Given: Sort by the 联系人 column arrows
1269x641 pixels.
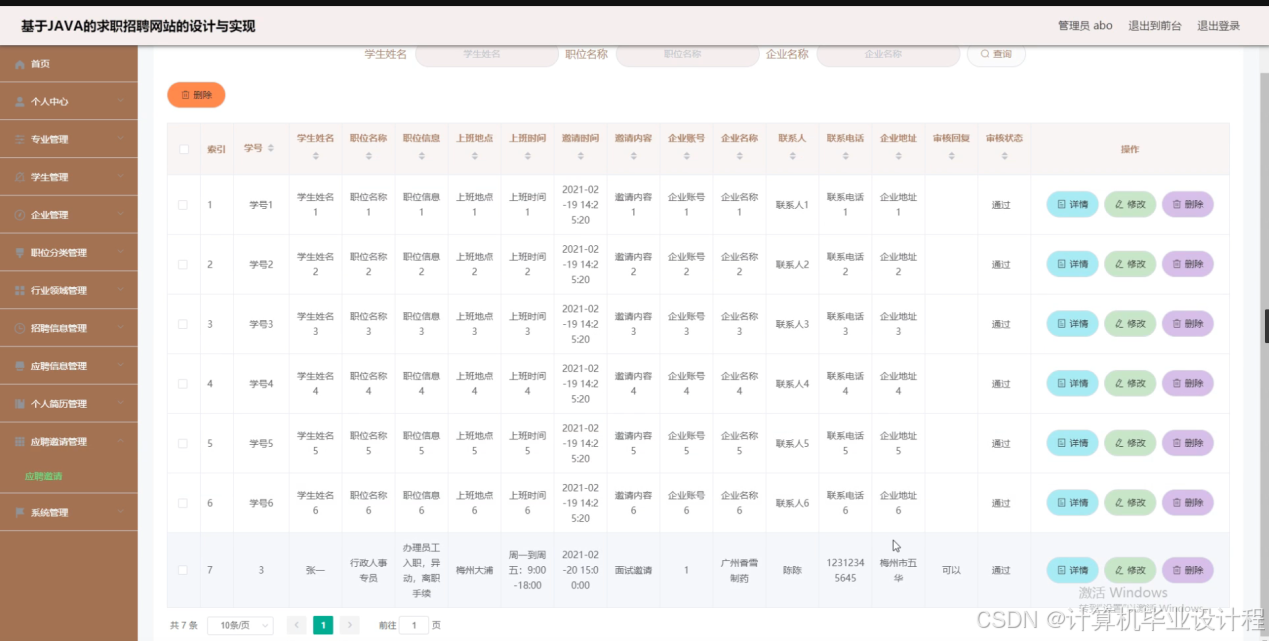Looking at the screenshot, I should click(x=792, y=158).
